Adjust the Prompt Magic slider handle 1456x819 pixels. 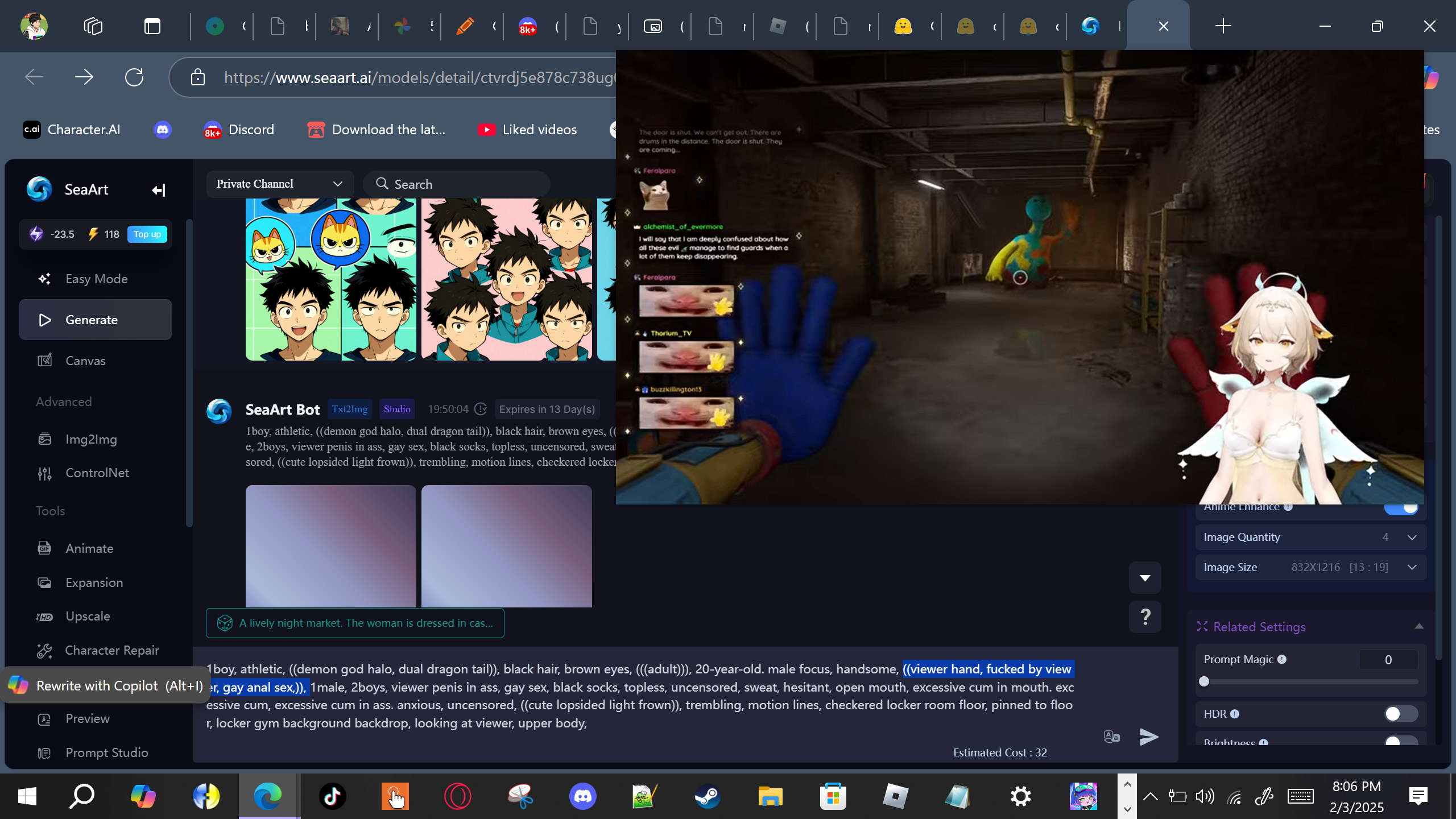[x=1204, y=681]
